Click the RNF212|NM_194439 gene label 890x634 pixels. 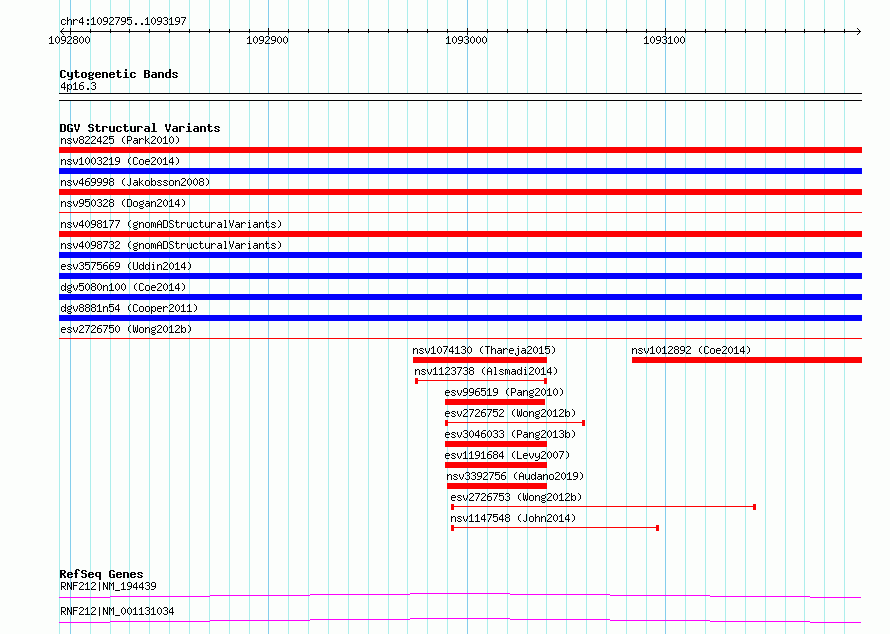tap(108, 586)
